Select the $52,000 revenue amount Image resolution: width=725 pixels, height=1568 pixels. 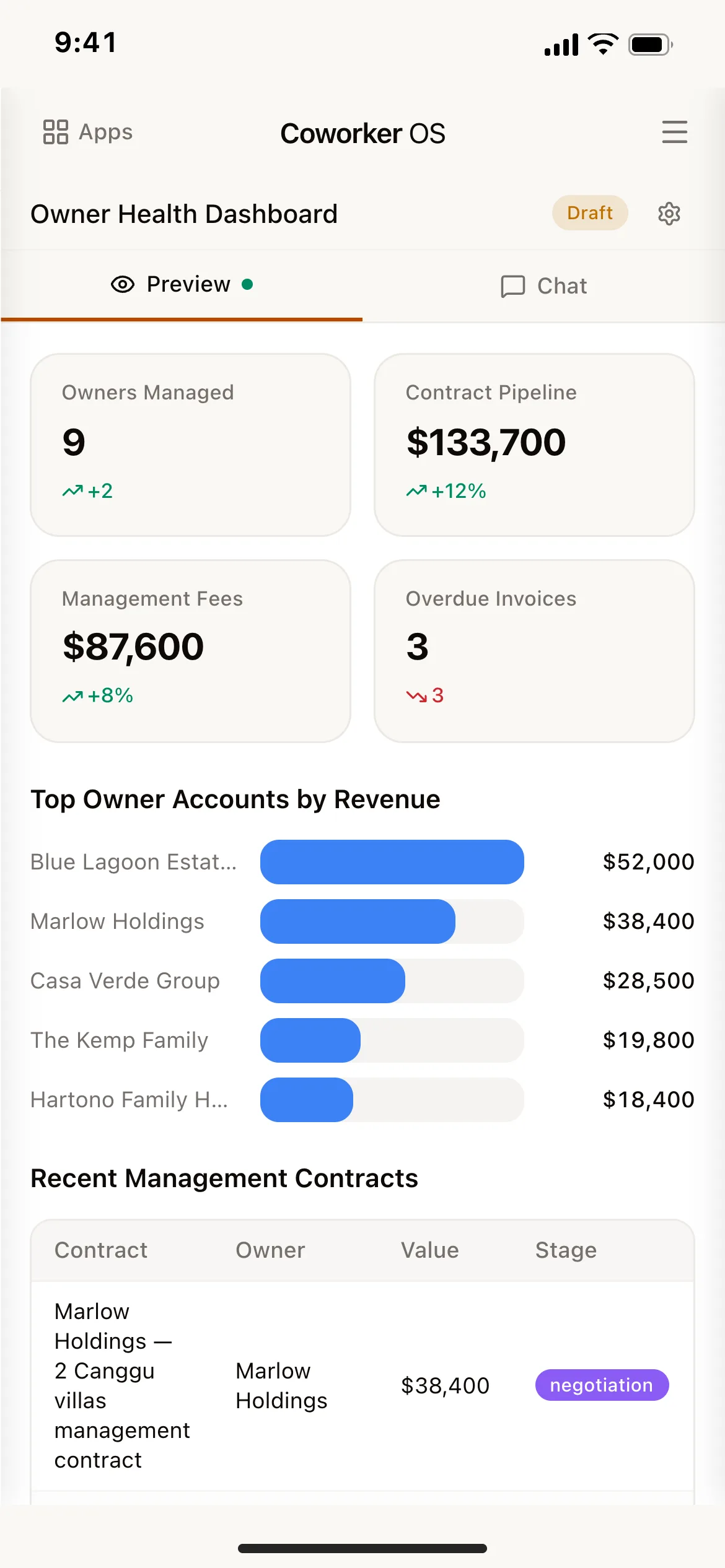[x=649, y=862]
